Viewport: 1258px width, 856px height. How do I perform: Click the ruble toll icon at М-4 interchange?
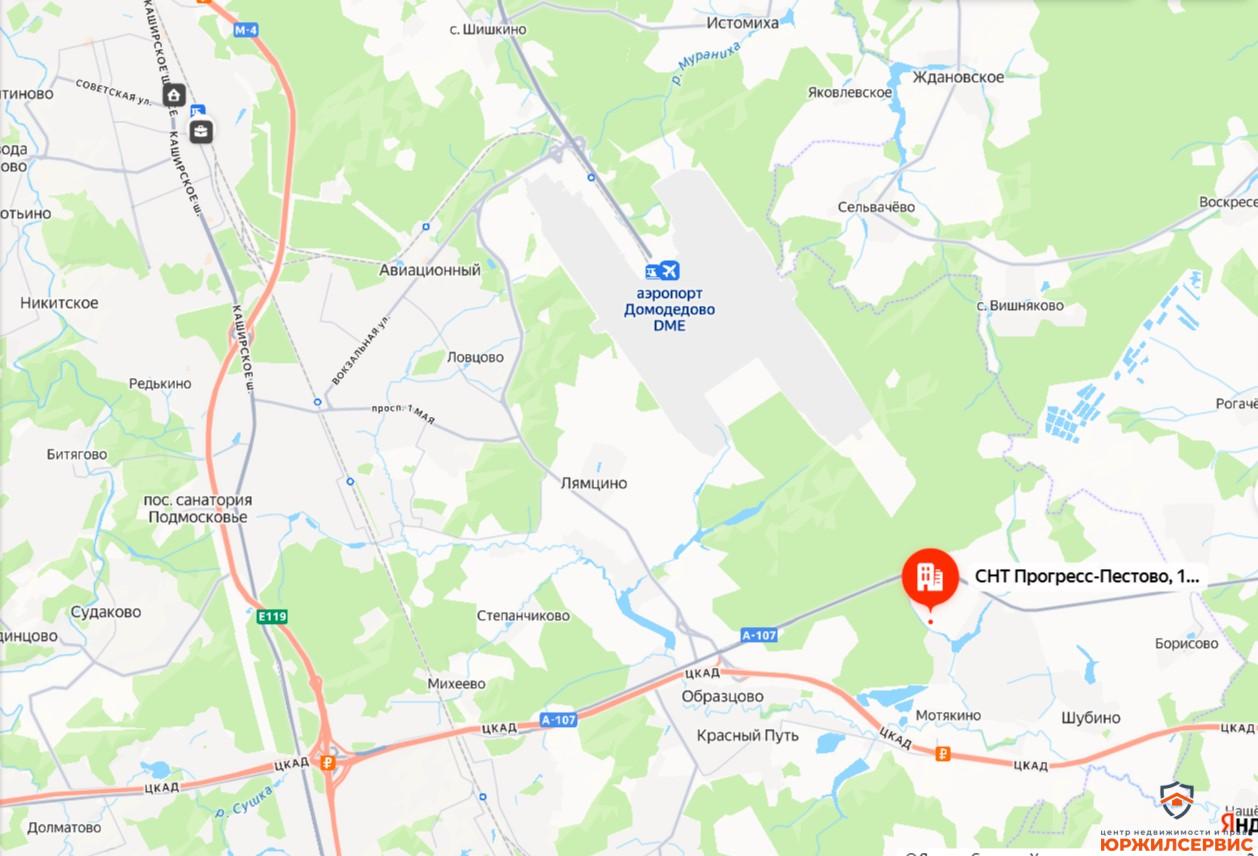pos(326,761)
